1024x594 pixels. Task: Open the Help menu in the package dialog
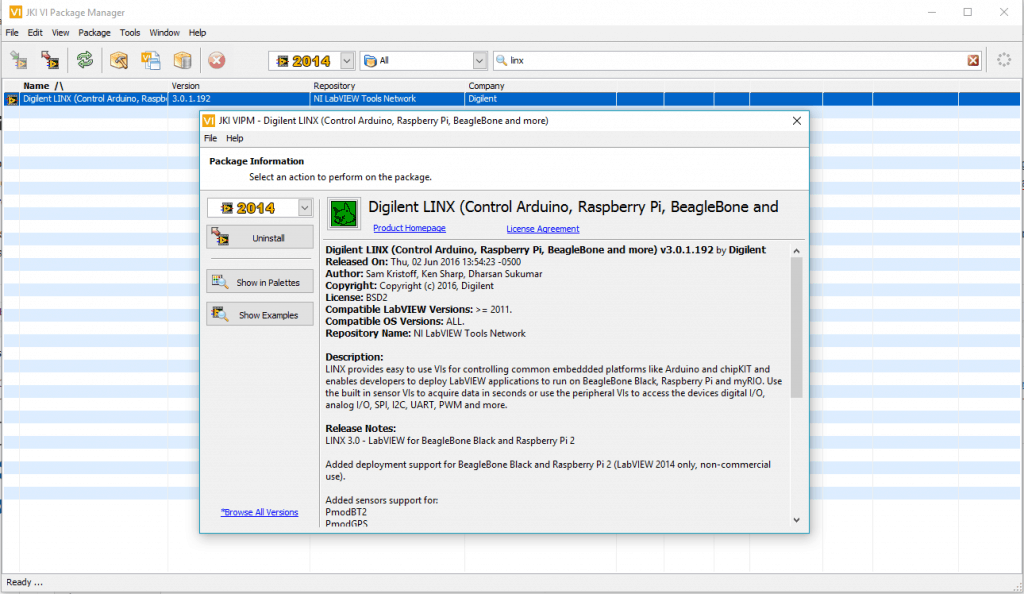coord(234,138)
